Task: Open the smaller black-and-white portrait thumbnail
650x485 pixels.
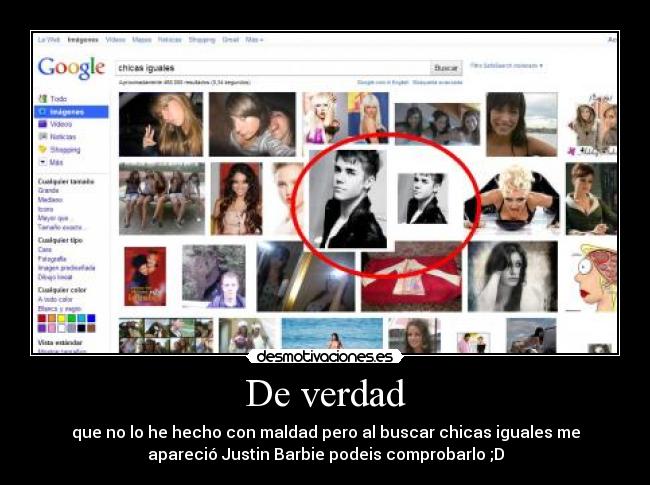Action: [x=422, y=199]
